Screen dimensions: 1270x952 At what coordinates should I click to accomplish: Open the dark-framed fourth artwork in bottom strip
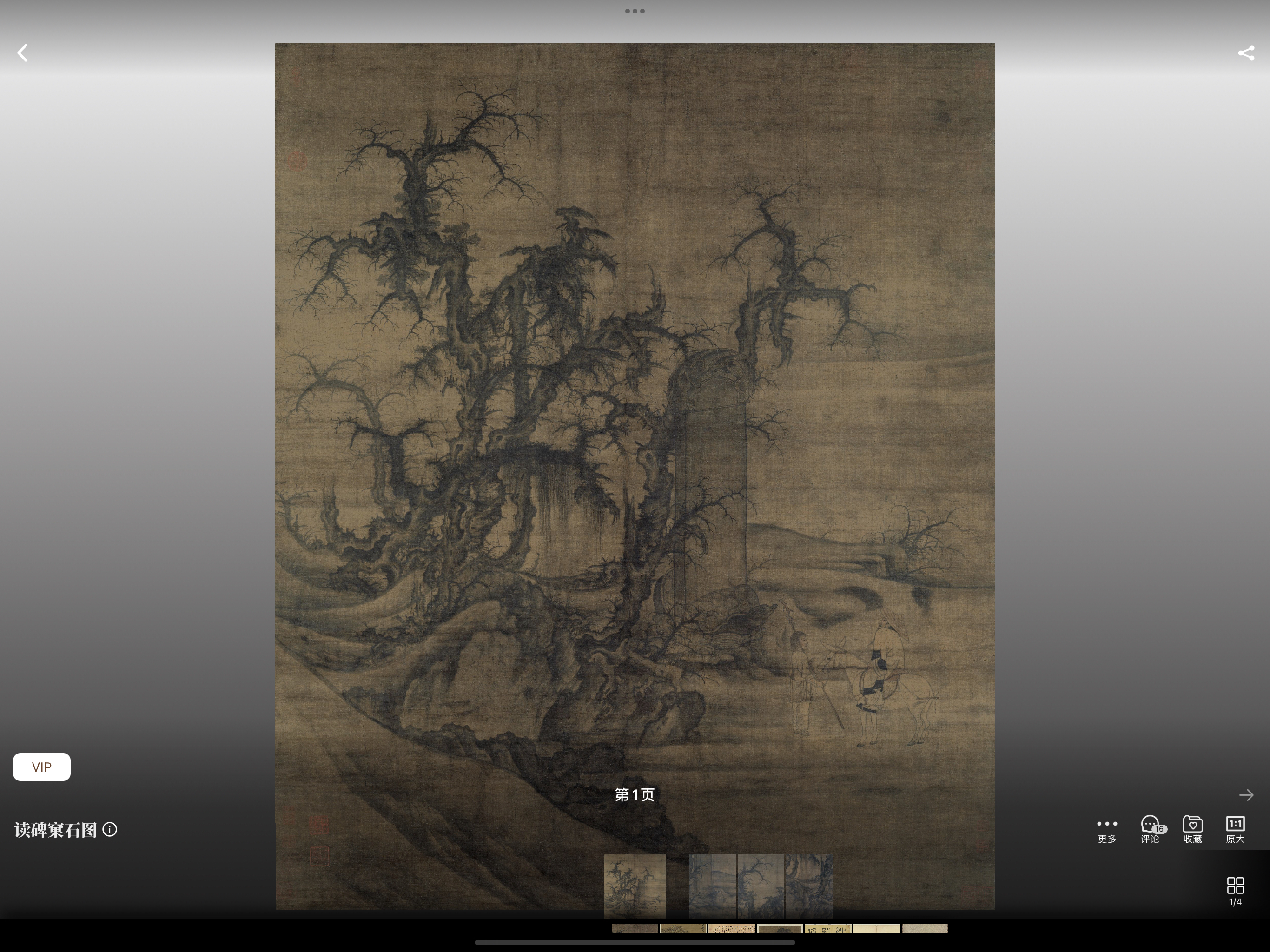tap(780, 928)
